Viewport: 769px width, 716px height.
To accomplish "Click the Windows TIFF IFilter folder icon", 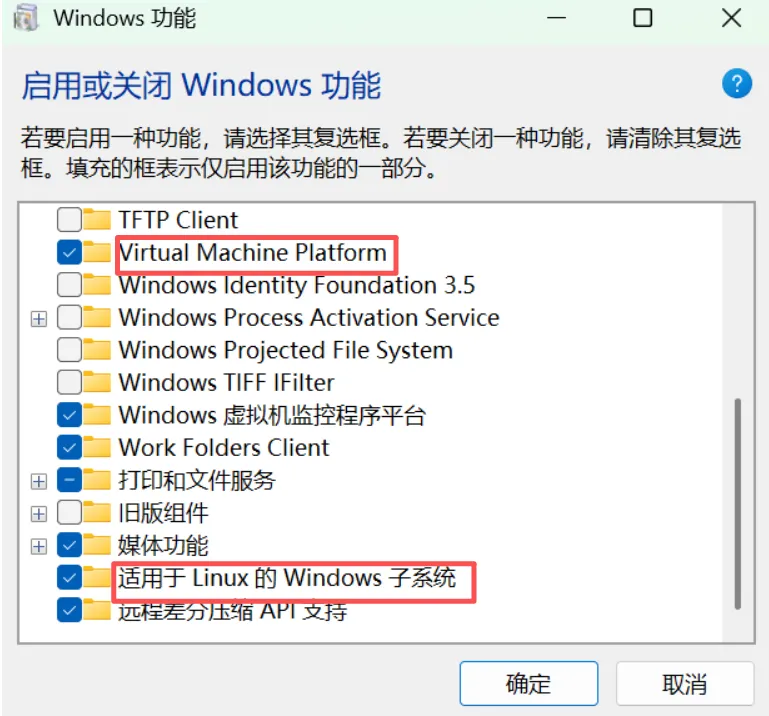I will pos(96,382).
